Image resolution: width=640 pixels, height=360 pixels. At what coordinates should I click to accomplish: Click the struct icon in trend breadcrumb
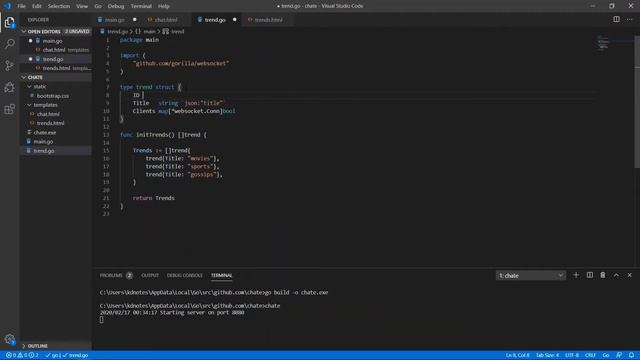(165, 31)
